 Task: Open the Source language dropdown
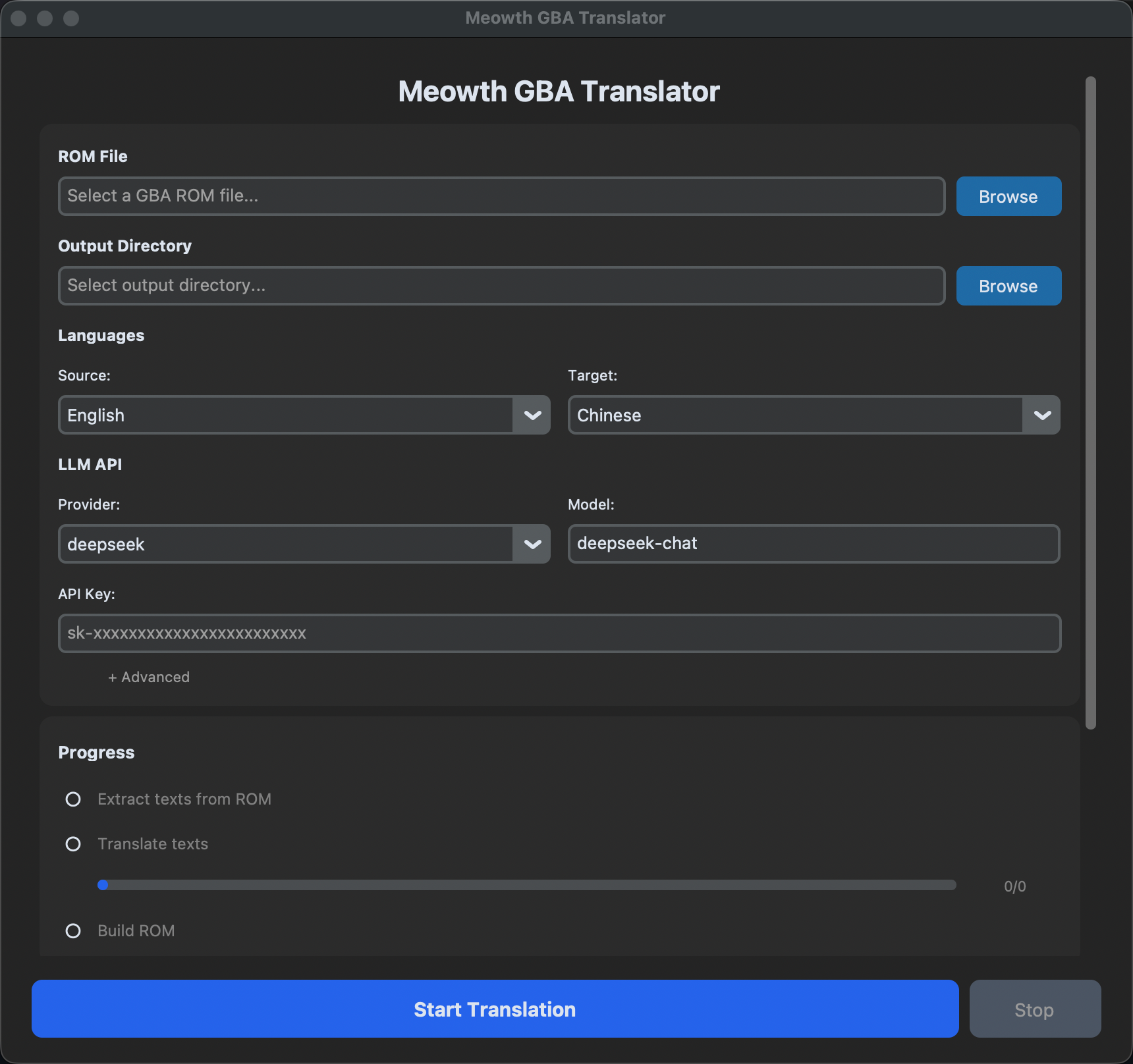[303, 415]
